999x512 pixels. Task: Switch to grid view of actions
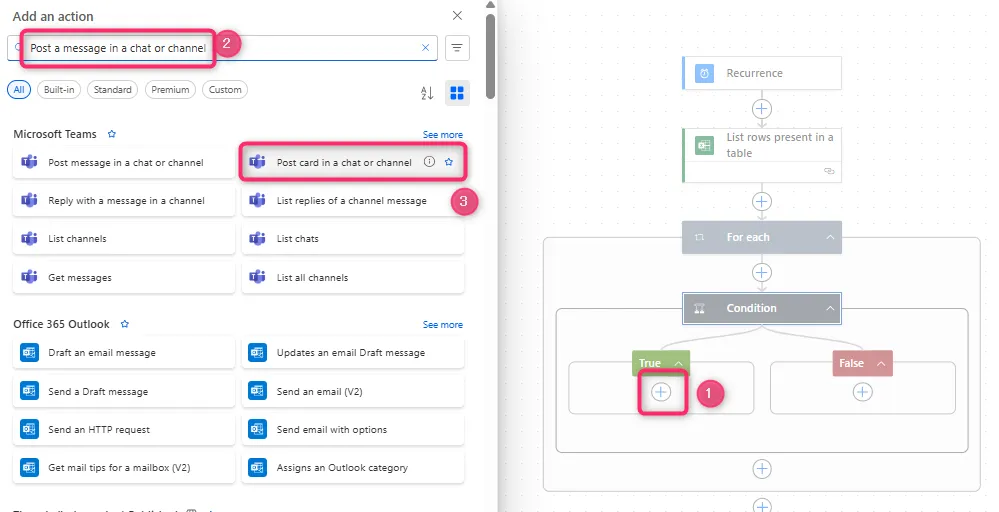pos(457,93)
